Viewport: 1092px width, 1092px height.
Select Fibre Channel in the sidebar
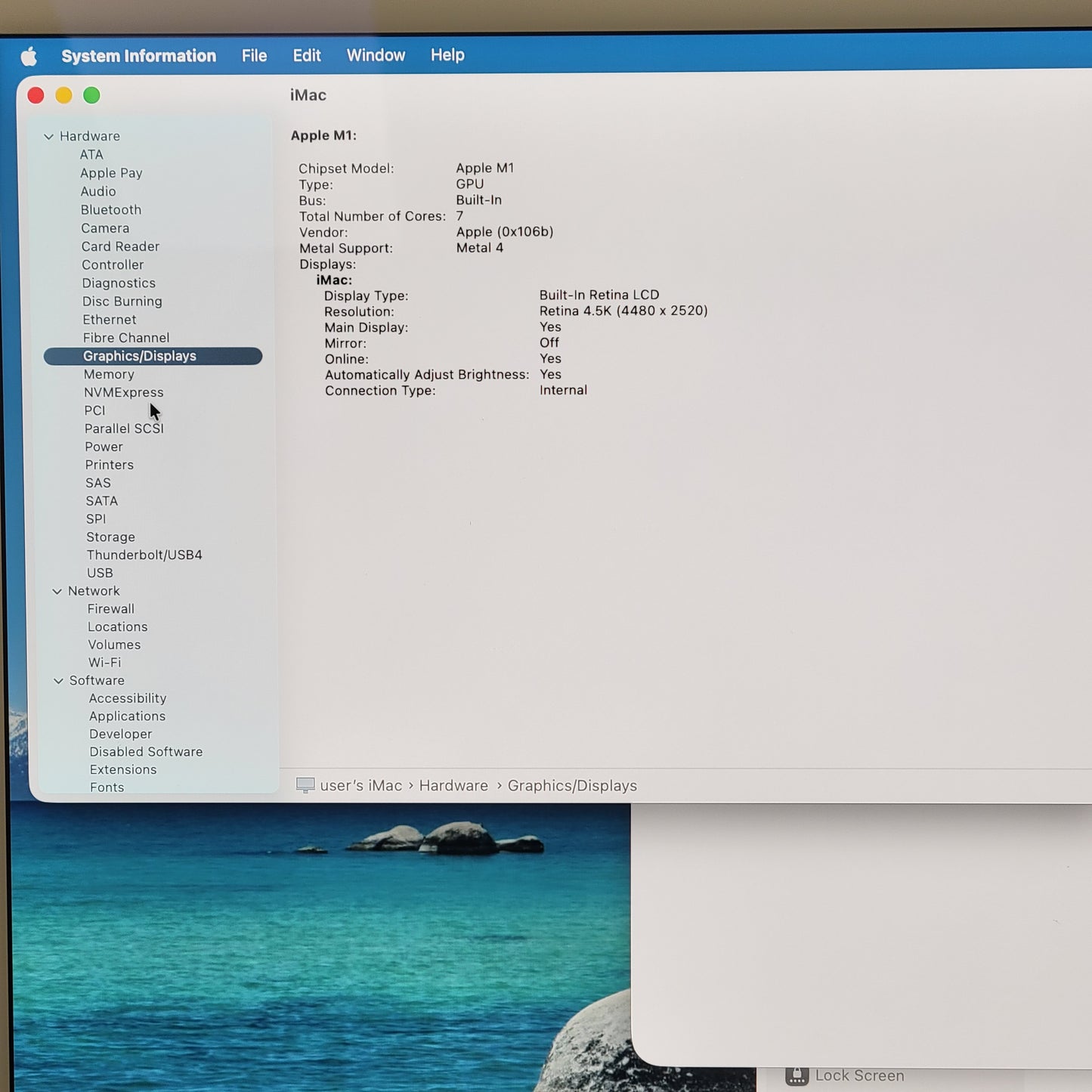coord(126,338)
